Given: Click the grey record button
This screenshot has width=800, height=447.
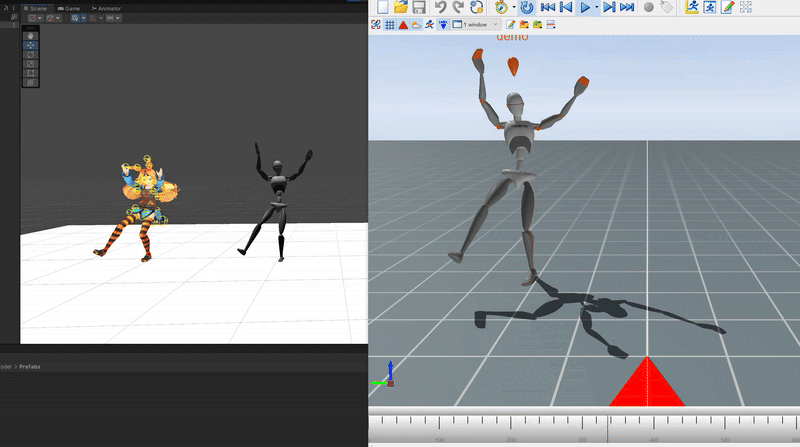Looking at the screenshot, I should click(648, 7).
